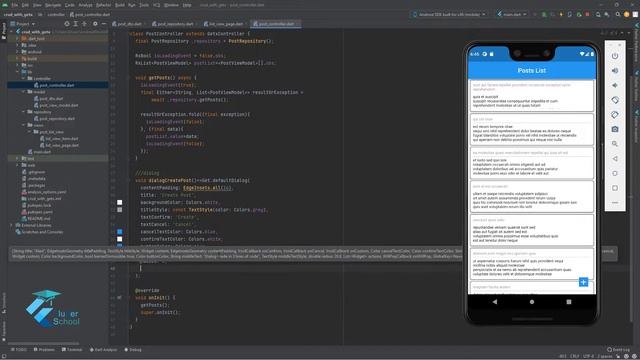The width and height of the screenshot is (640, 360).
Task: Click the emulator Take Screenshot camera icon
Action: 615,129
